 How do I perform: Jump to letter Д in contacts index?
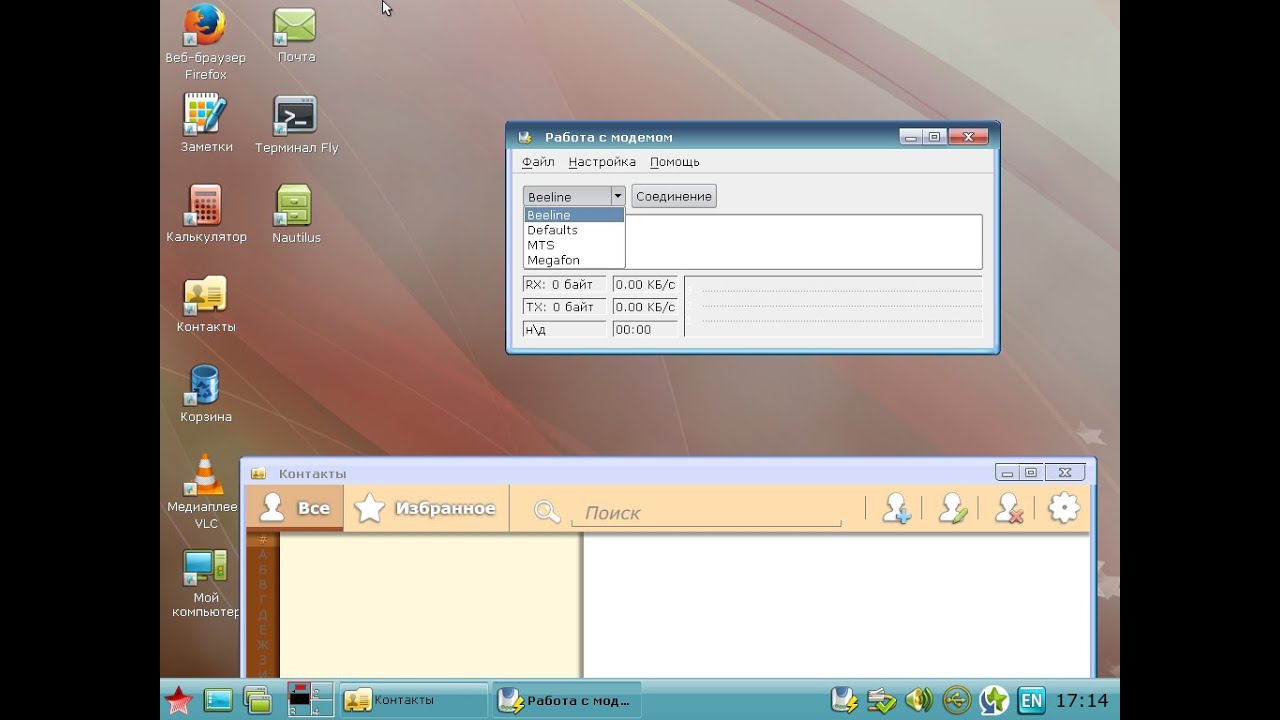coord(263,614)
